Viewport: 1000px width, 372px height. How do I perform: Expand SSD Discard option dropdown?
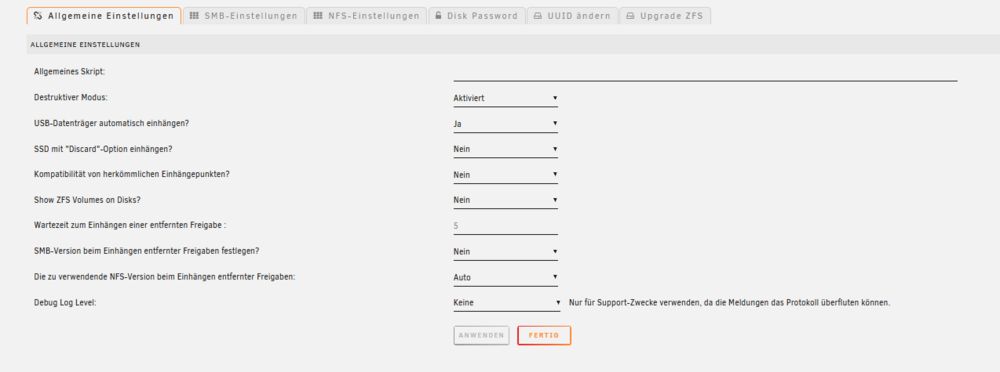click(x=506, y=149)
